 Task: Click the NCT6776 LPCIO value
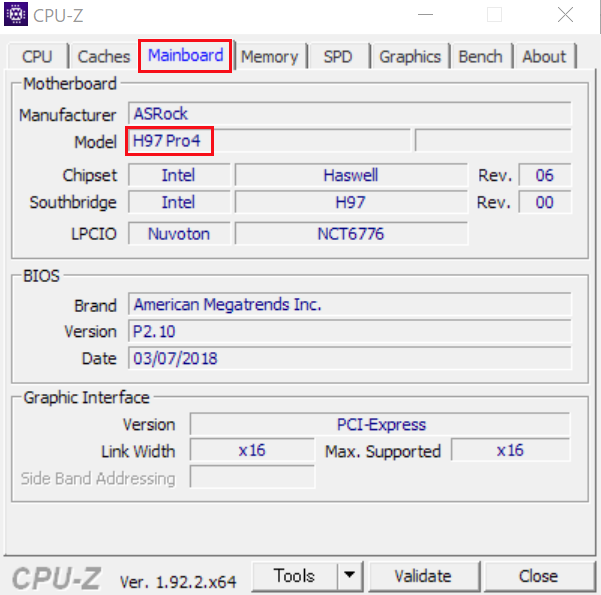(x=351, y=233)
